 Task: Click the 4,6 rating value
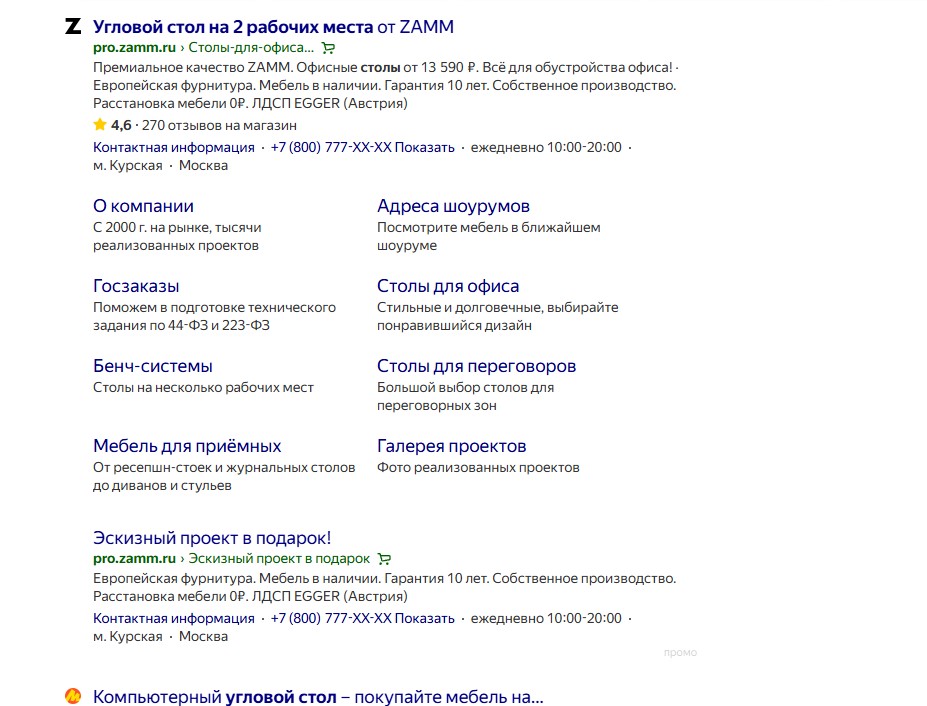(x=121, y=125)
